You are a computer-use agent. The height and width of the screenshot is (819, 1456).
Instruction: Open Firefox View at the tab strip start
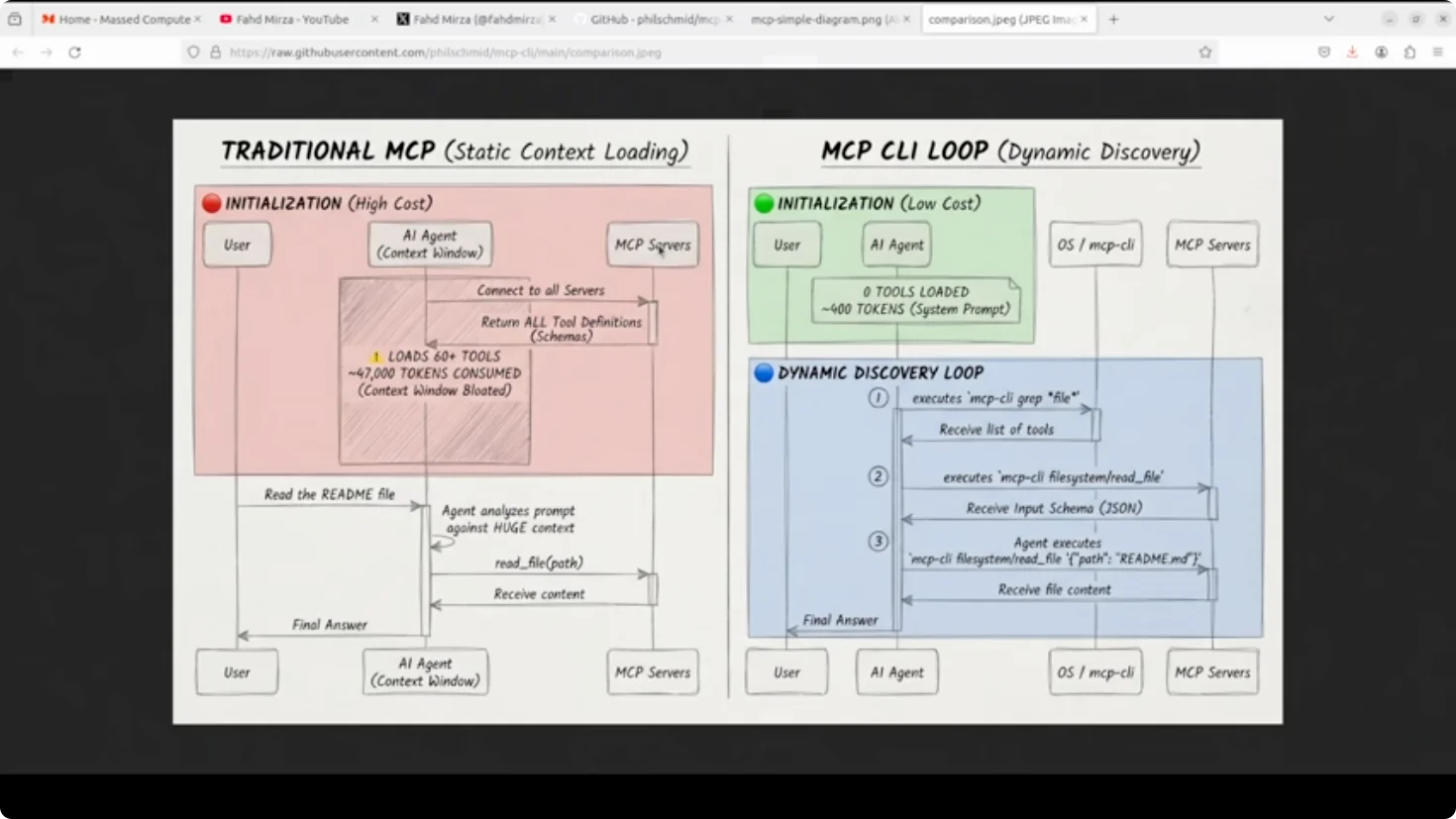(x=14, y=18)
